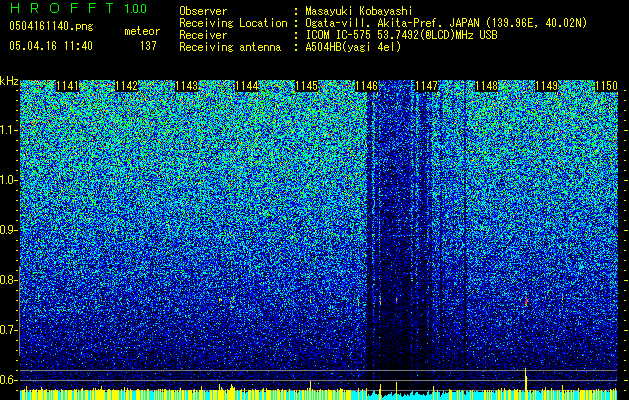Click the meteor count 137
This screenshot has height=400, width=629.
pyautogui.click(x=148, y=46)
